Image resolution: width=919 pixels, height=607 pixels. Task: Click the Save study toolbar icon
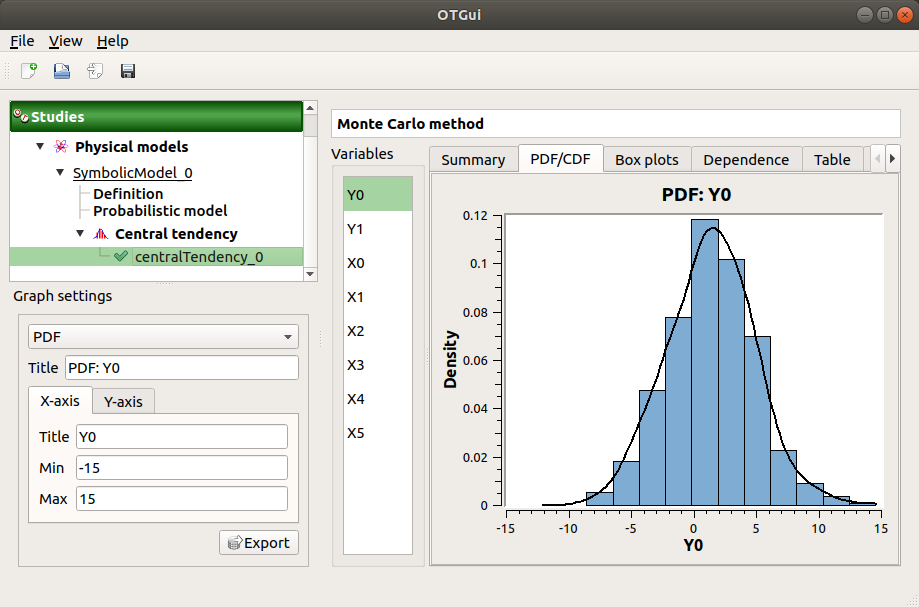tap(128, 71)
